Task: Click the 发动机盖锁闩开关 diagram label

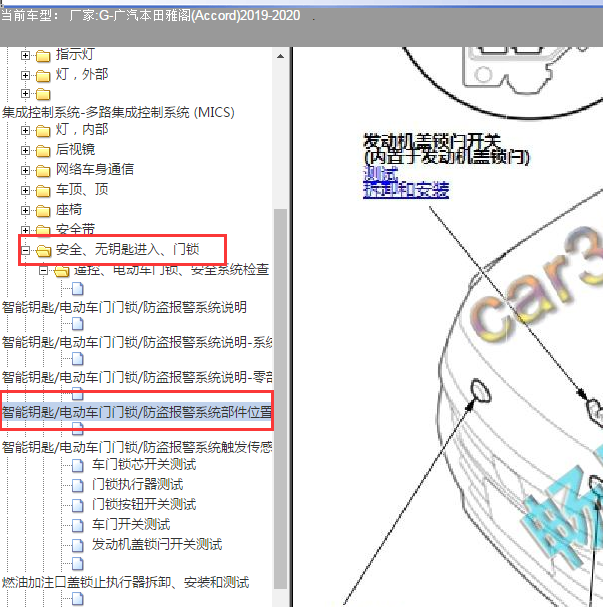Action: 446,149
